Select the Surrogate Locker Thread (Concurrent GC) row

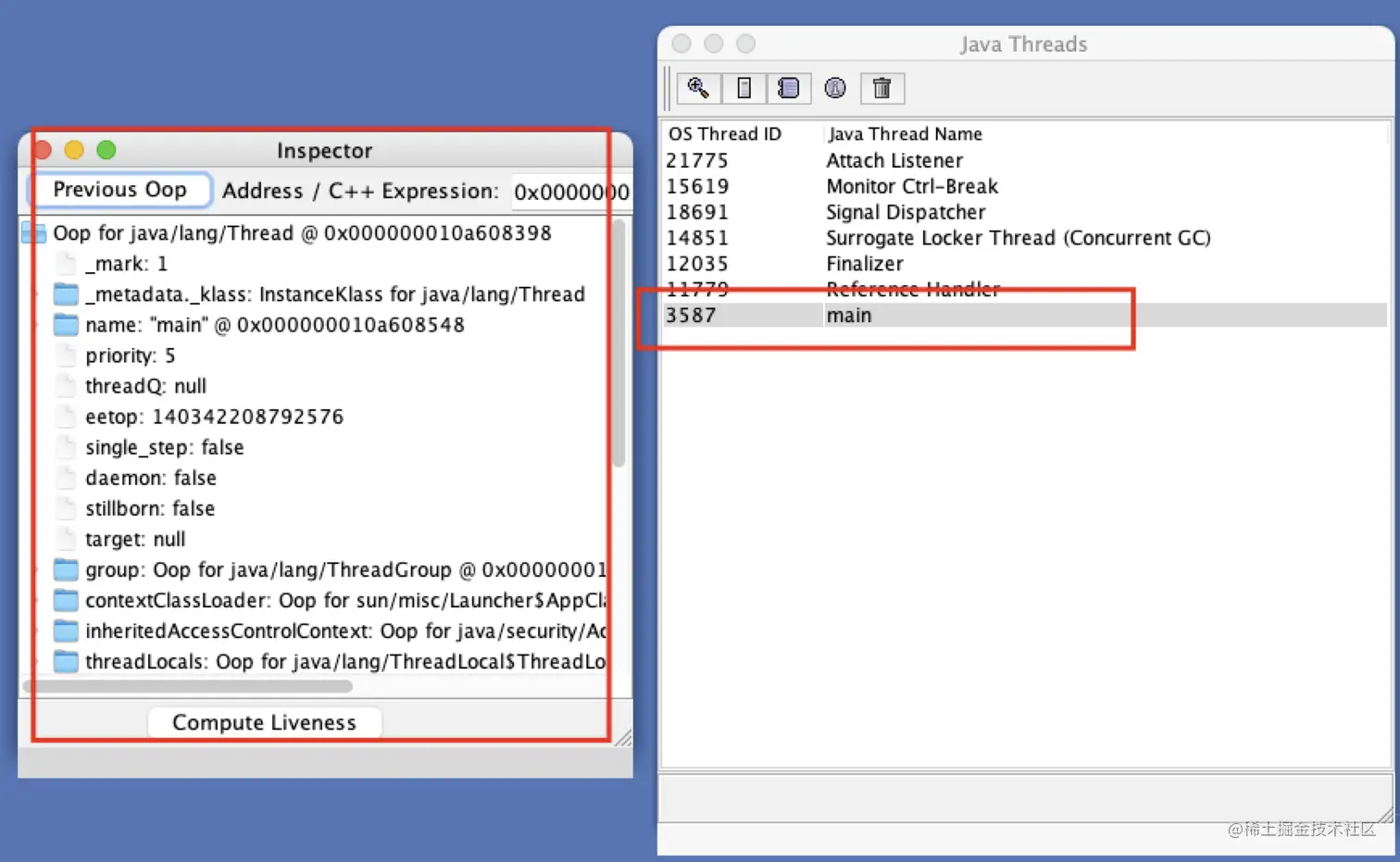[x=1025, y=238]
